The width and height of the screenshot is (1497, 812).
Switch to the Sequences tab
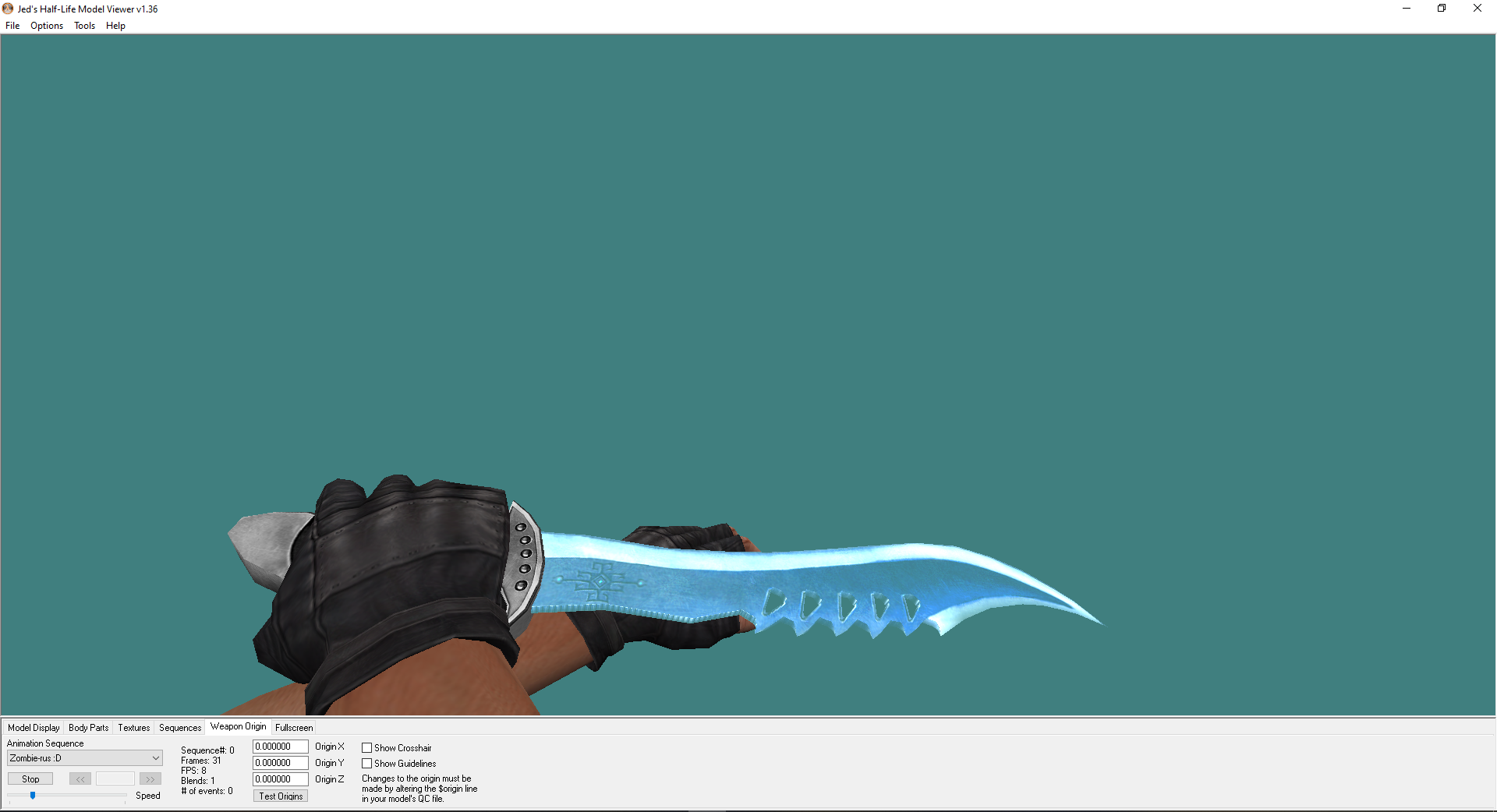point(180,728)
